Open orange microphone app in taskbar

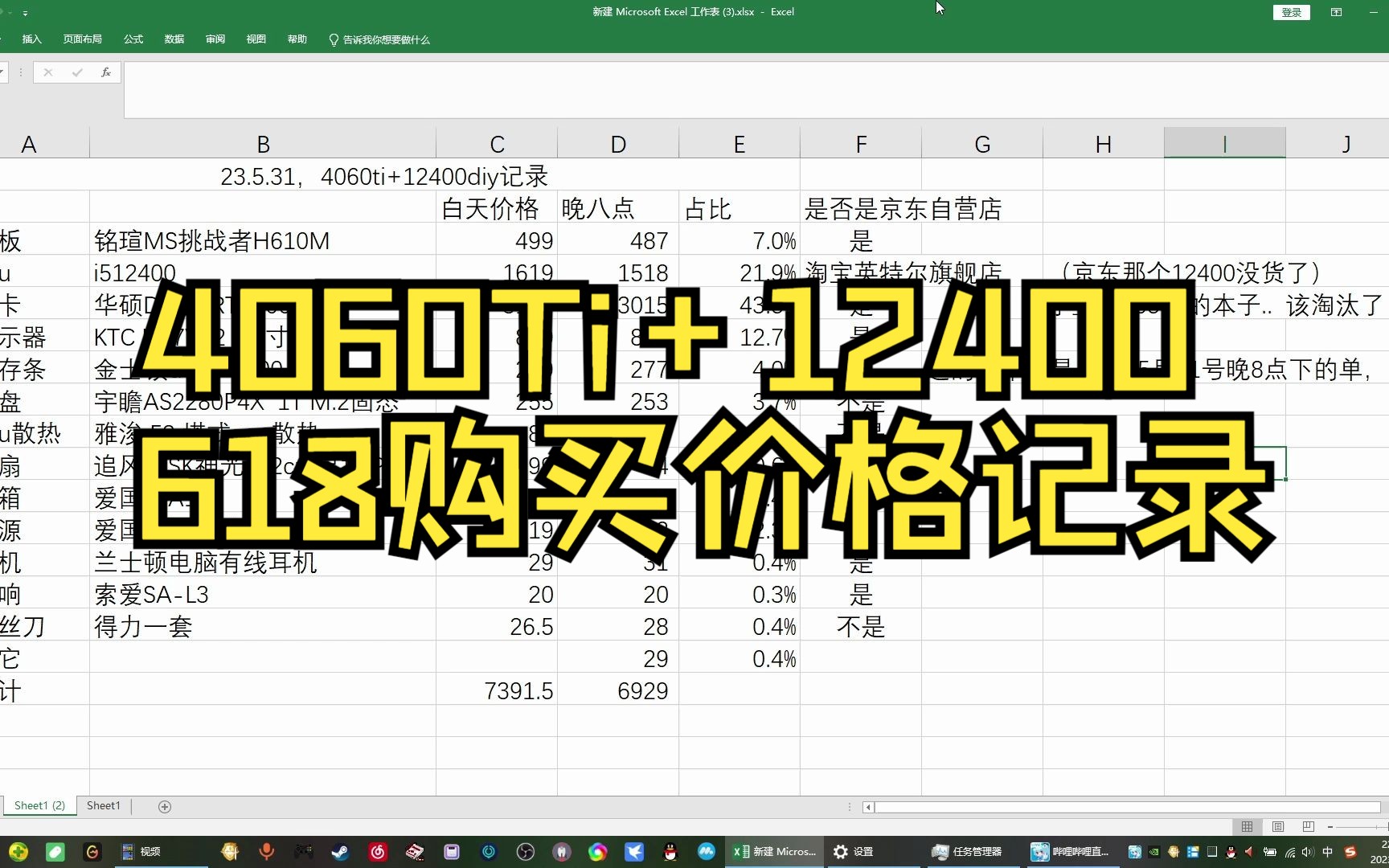coord(266,851)
